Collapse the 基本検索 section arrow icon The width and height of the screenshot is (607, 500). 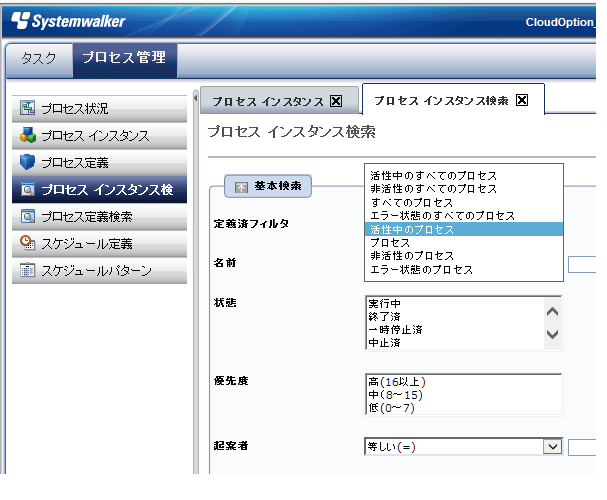(x=241, y=187)
